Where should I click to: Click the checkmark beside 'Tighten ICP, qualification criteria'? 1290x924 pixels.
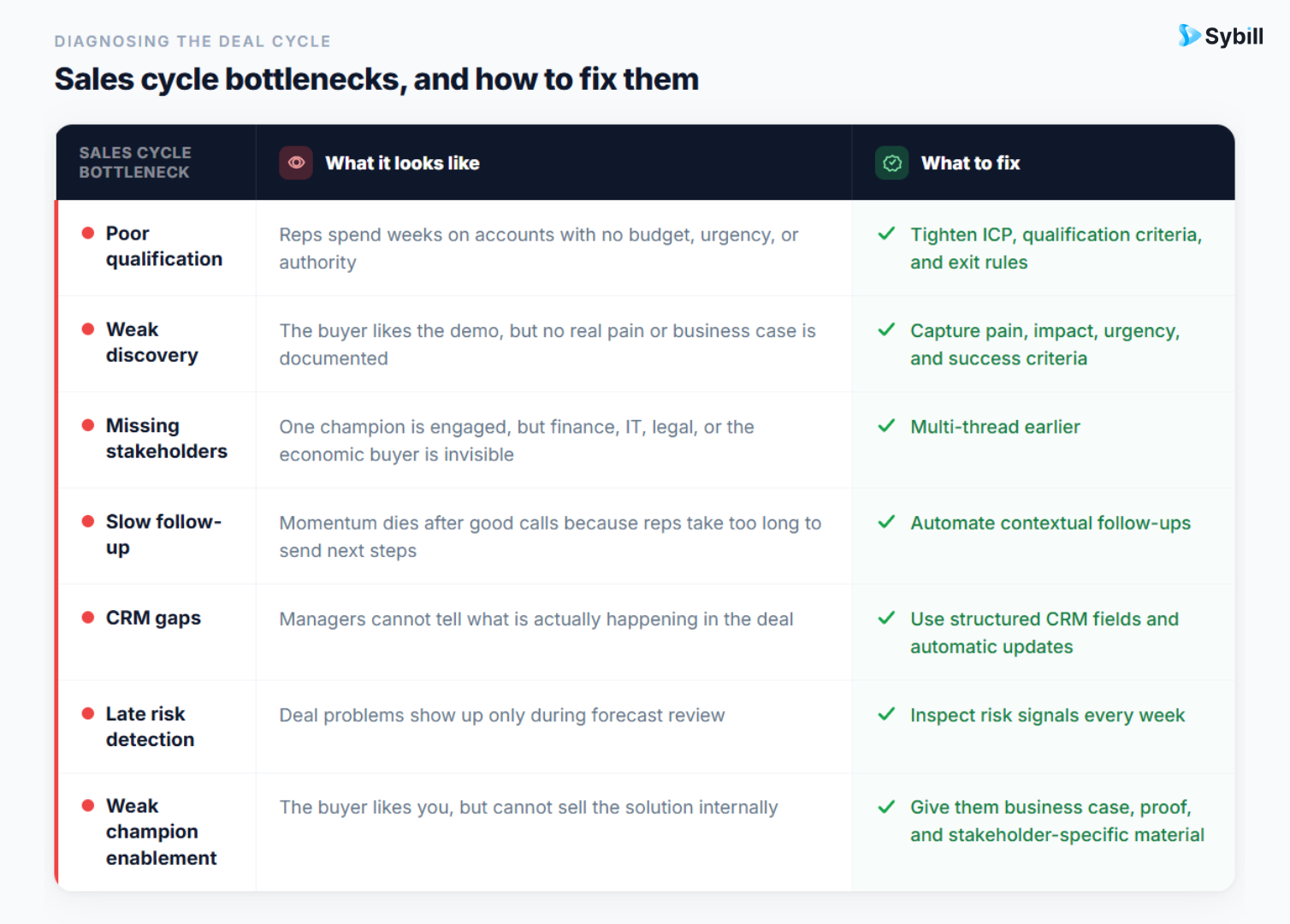point(887,234)
